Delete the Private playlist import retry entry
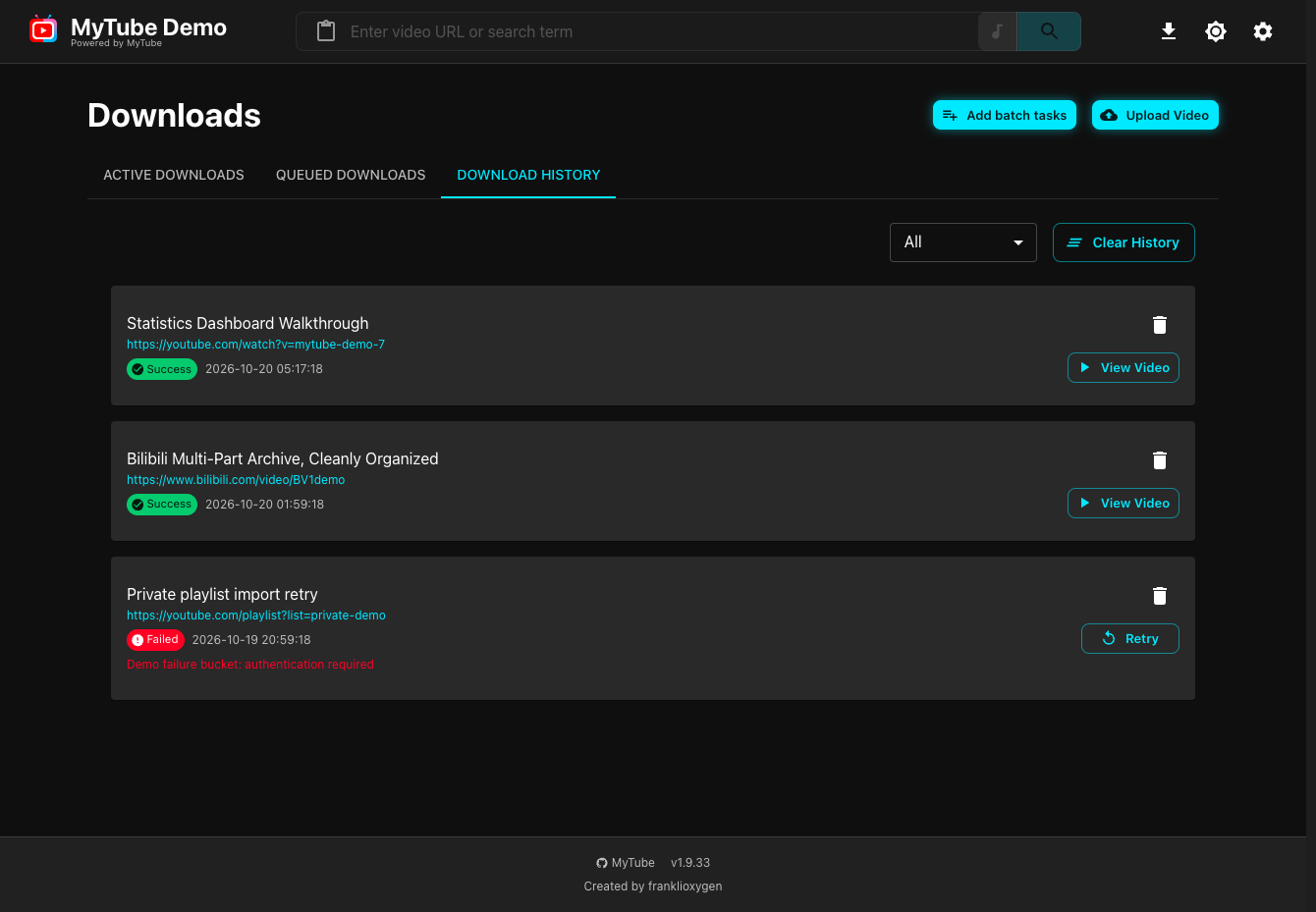1316x912 pixels. coord(1160,596)
